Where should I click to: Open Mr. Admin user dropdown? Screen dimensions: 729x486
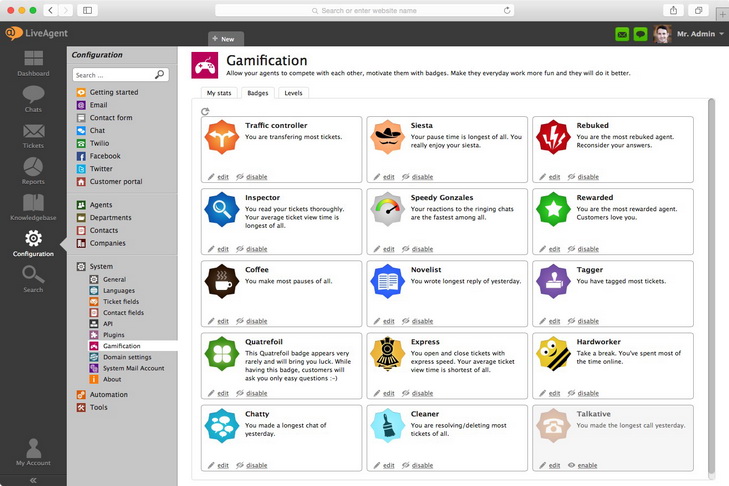coord(700,34)
